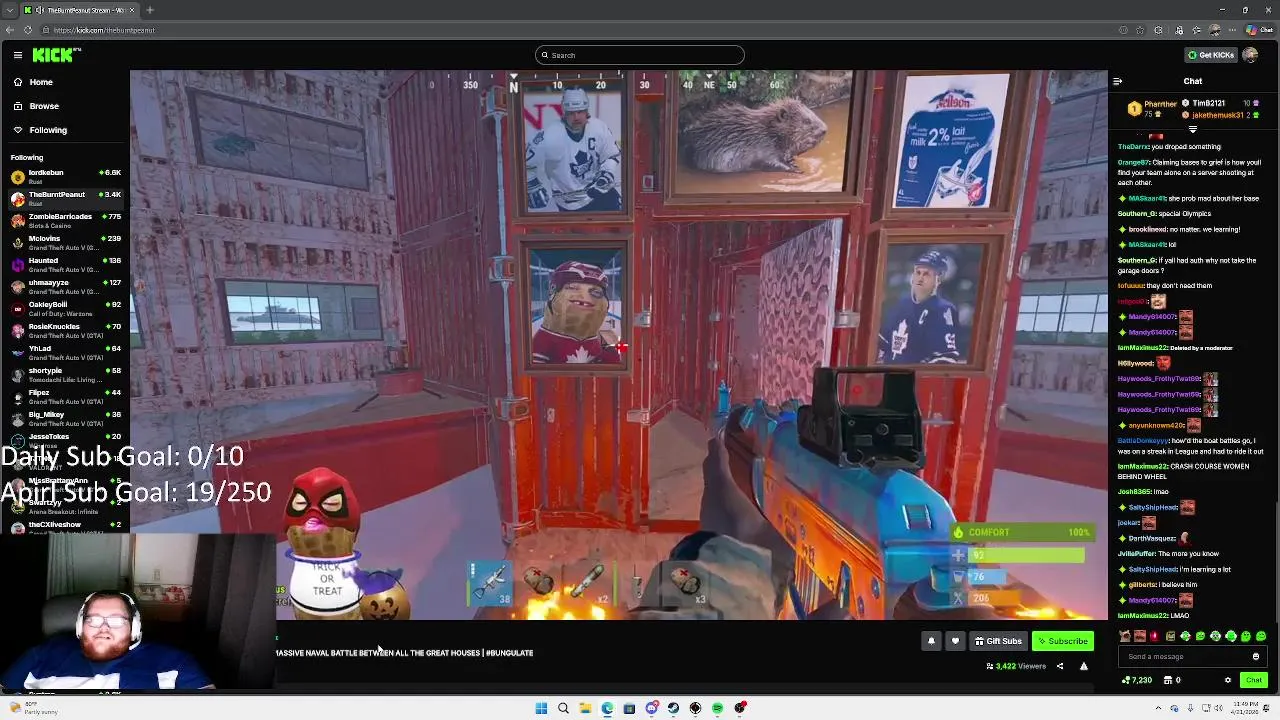1280x720 pixels.
Task: Pick the red gem emote in quick row
Action: (1155, 636)
